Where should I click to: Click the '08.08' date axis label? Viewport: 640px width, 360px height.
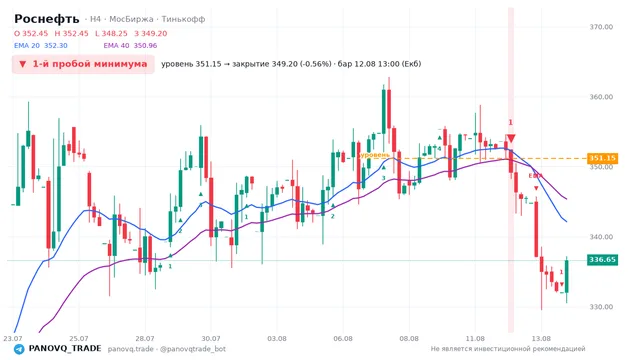pos(409,339)
